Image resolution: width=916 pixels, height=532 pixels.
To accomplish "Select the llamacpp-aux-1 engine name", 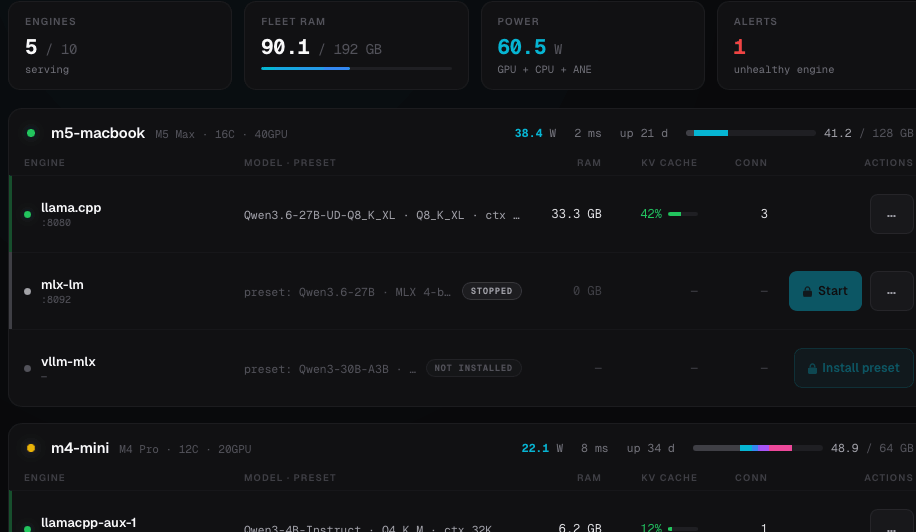I will tap(89, 523).
